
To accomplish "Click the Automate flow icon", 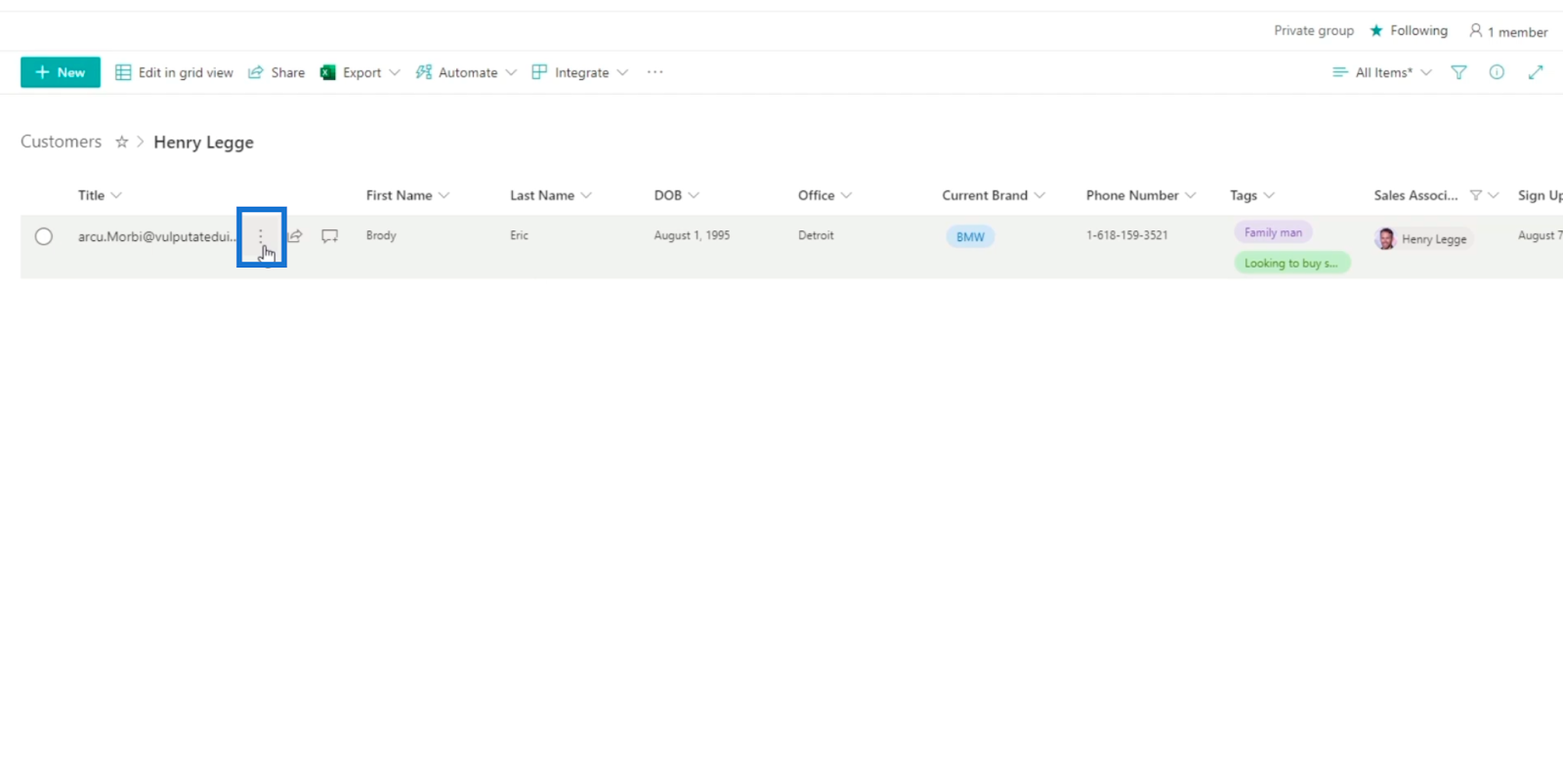I will click(x=424, y=72).
